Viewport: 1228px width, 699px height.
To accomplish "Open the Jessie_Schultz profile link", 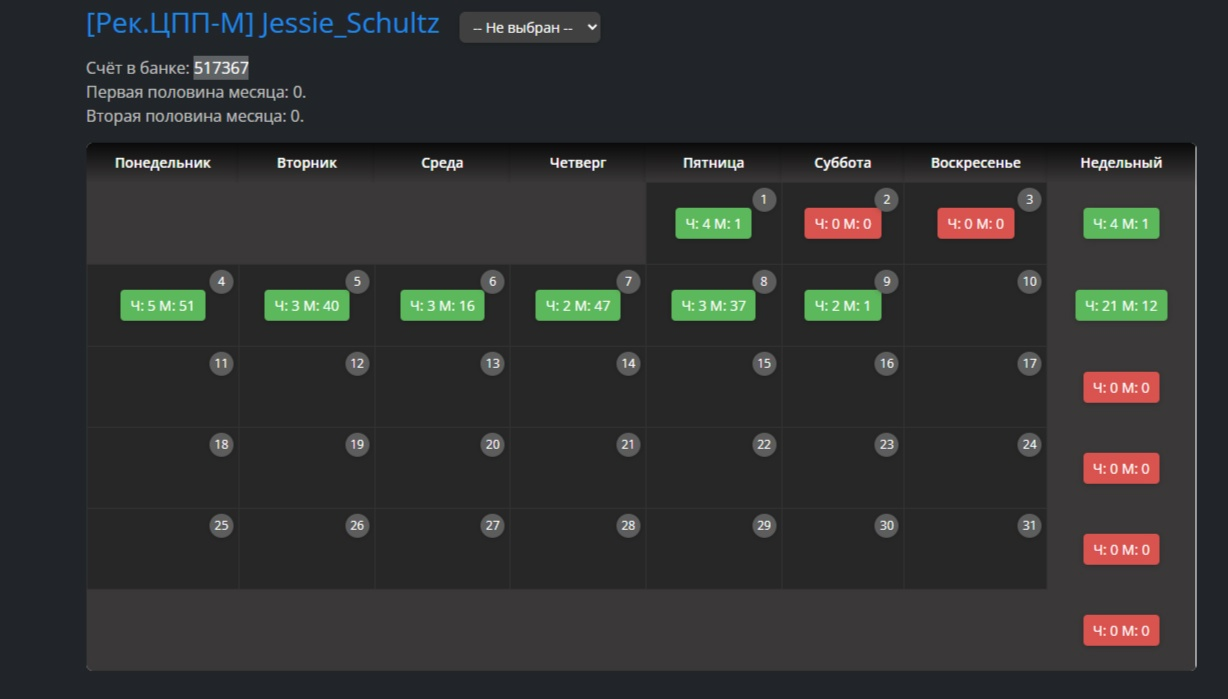I will [x=263, y=24].
